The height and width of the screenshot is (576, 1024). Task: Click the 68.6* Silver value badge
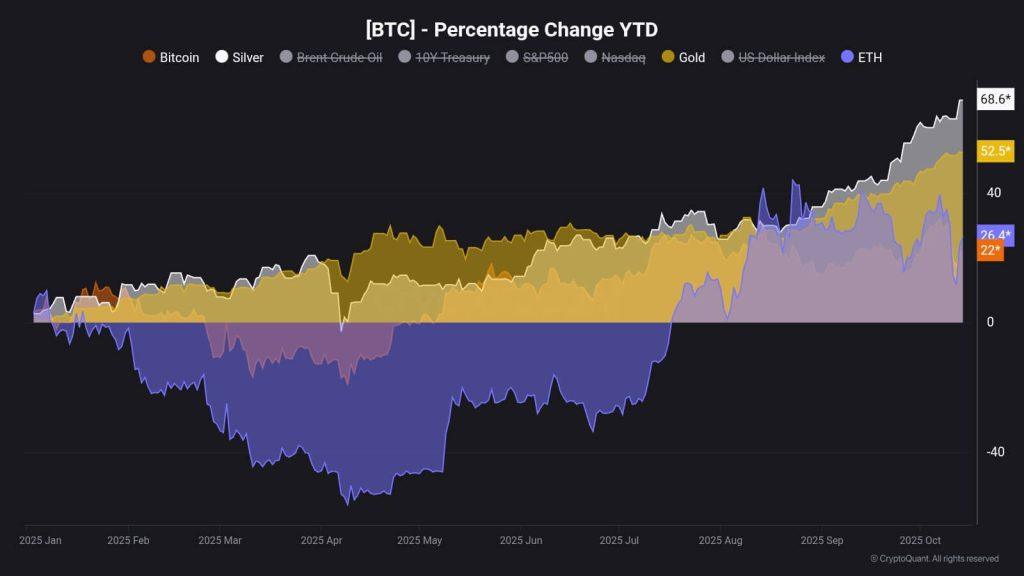pos(996,100)
